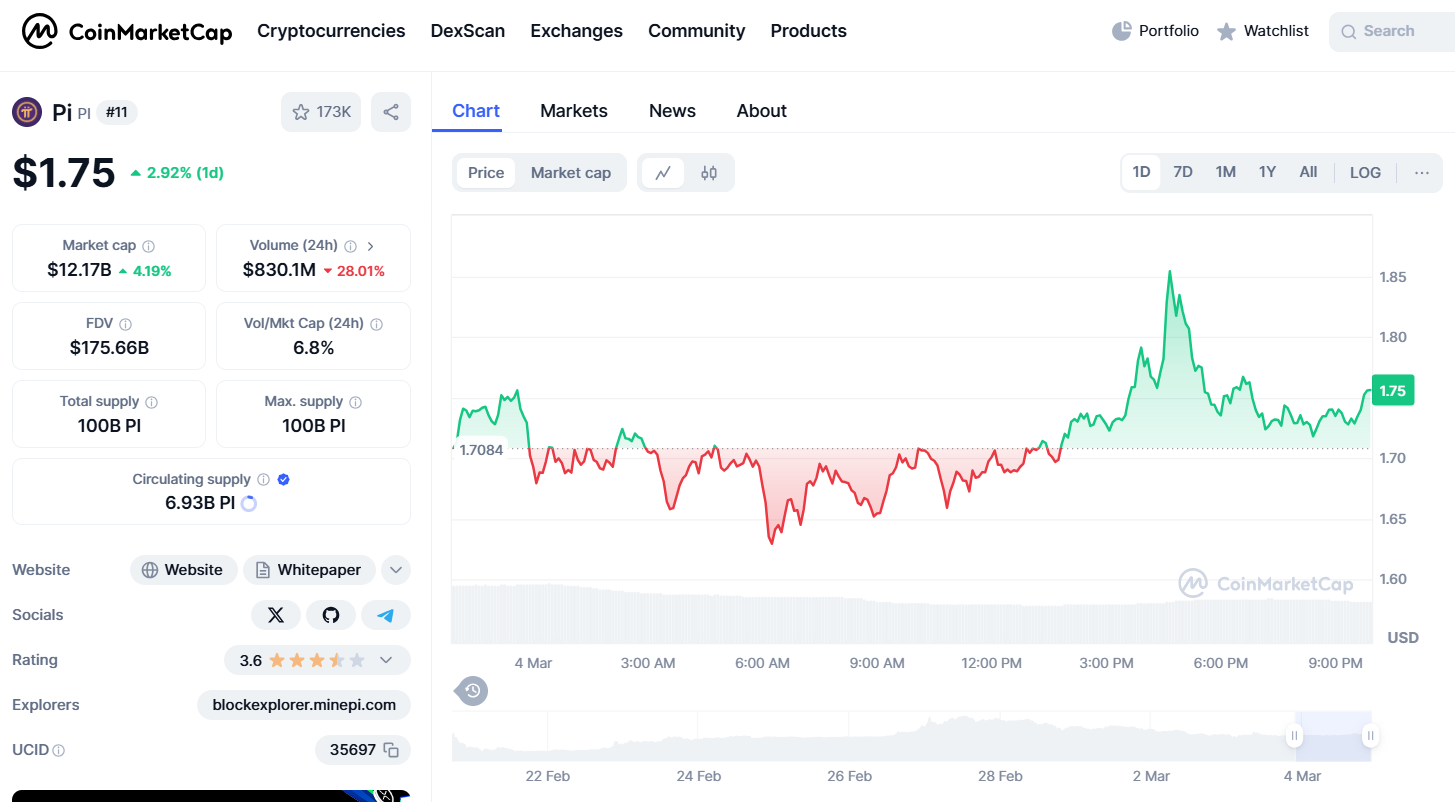Select the candlestick chart type icon
Image resolution: width=1455 pixels, height=802 pixels.
709,173
